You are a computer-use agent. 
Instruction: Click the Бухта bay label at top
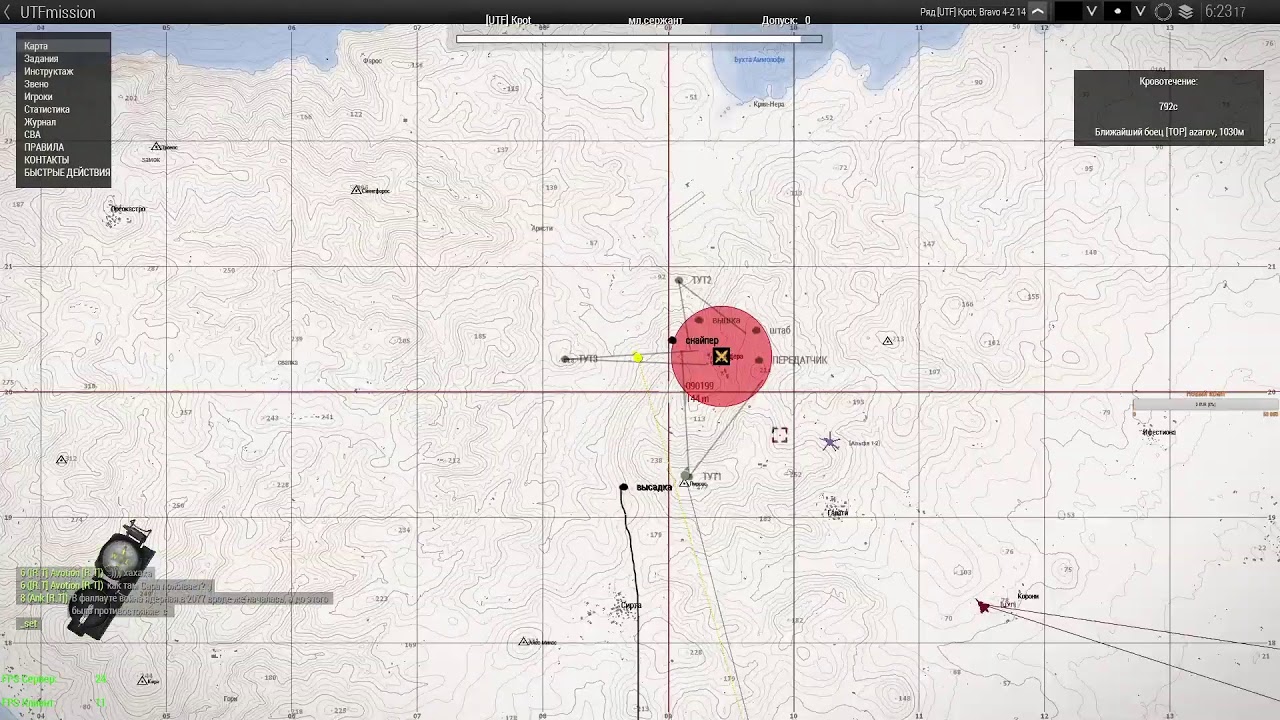click(x=759, y=60)
